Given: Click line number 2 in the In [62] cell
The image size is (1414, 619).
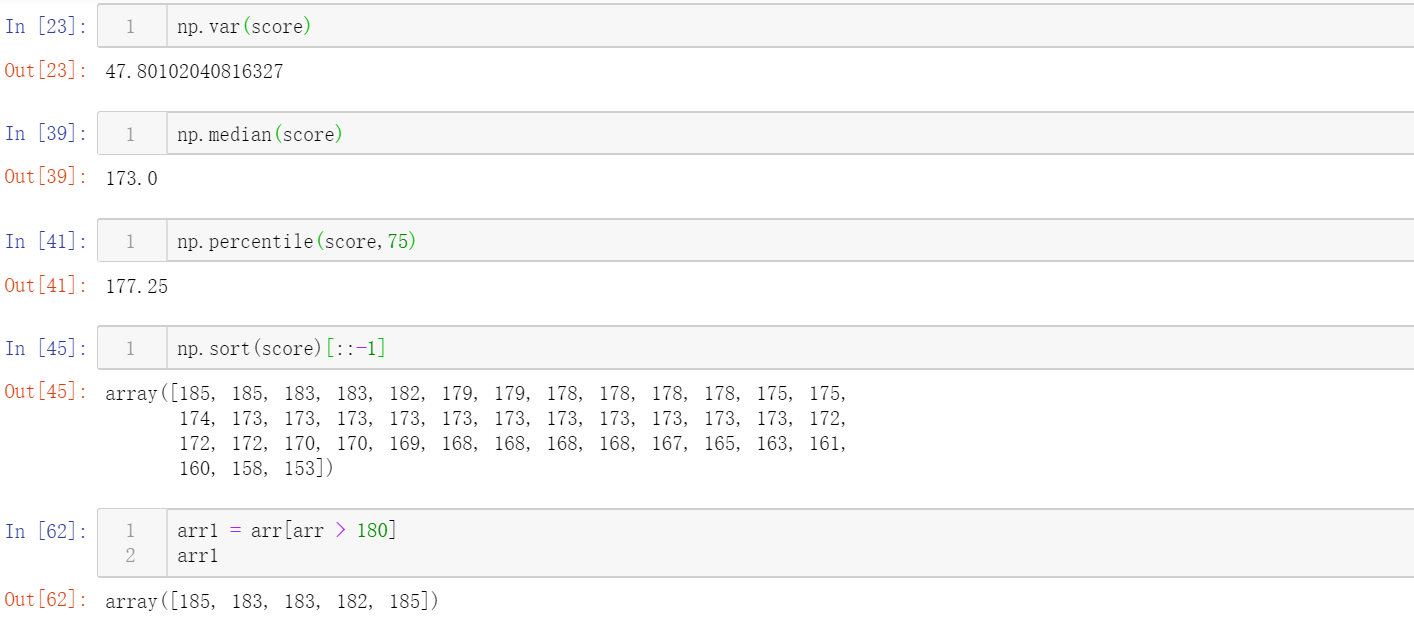Looking at the screenshot, I should (130, 555).
